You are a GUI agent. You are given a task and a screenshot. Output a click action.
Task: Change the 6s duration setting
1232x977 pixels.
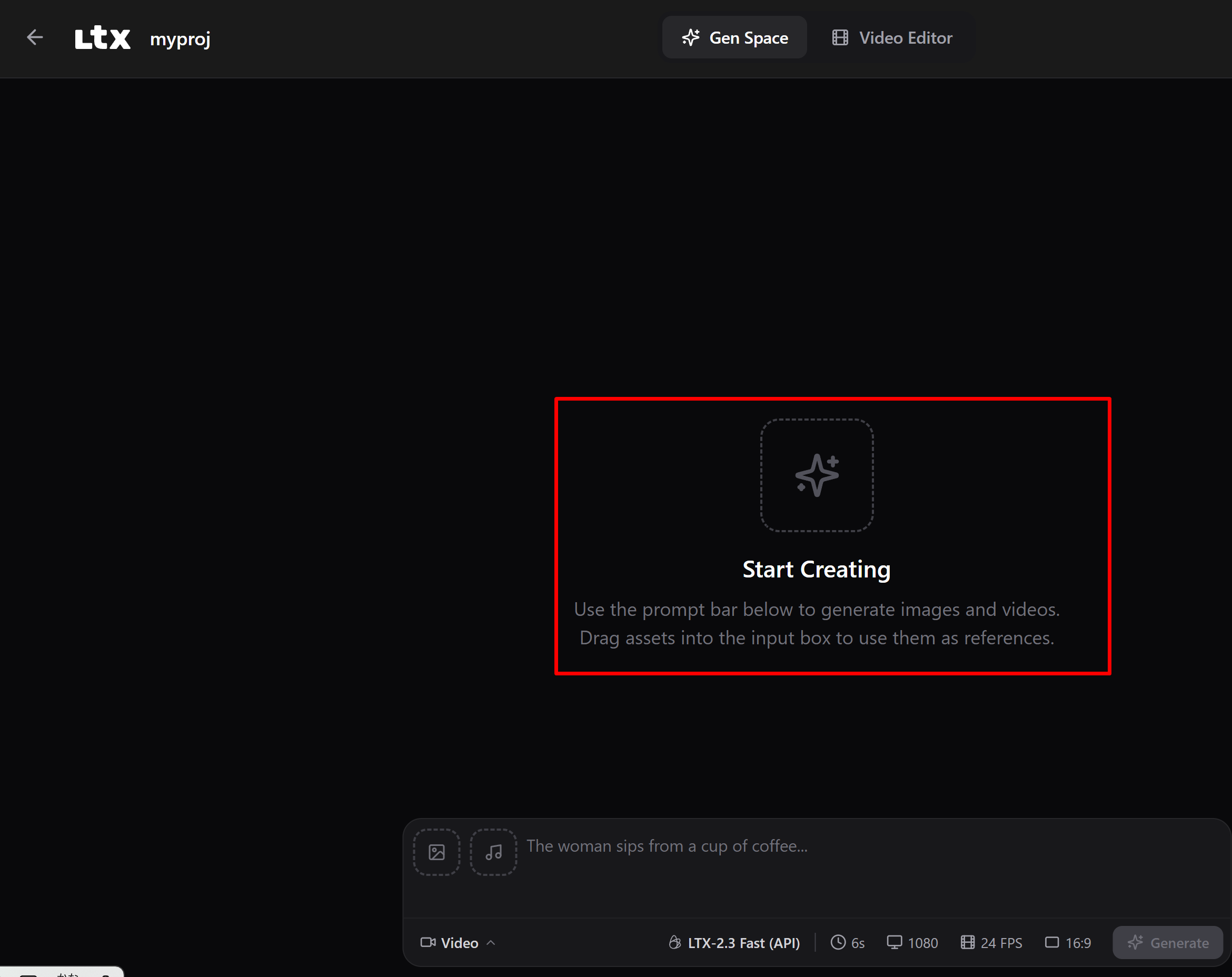click(848, 943)
